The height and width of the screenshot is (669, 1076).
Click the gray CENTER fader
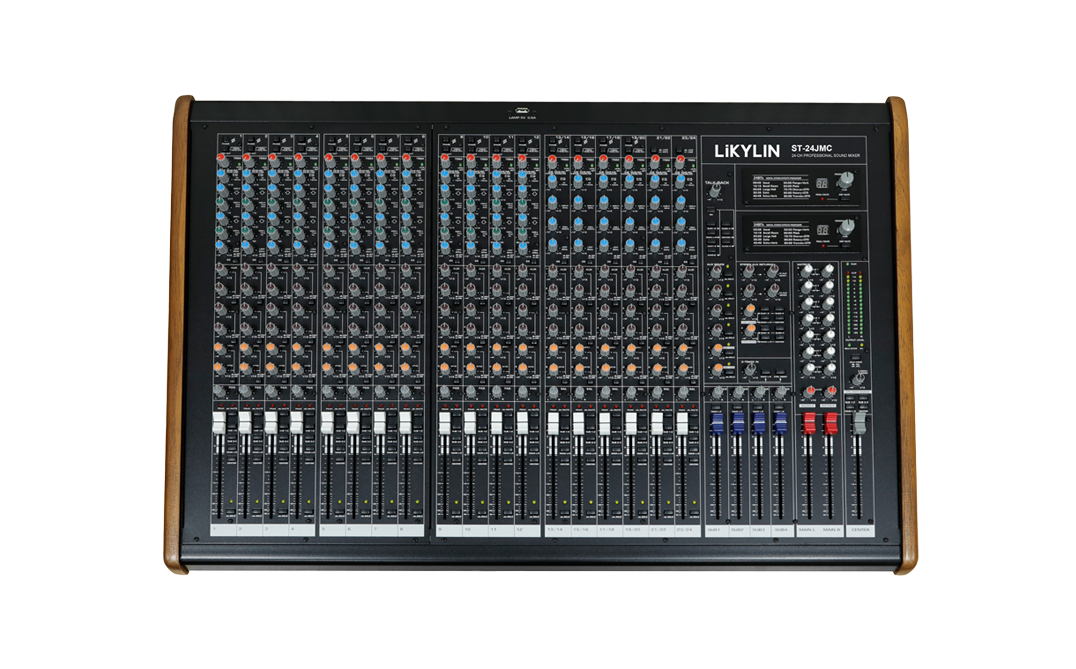(858, 423)
